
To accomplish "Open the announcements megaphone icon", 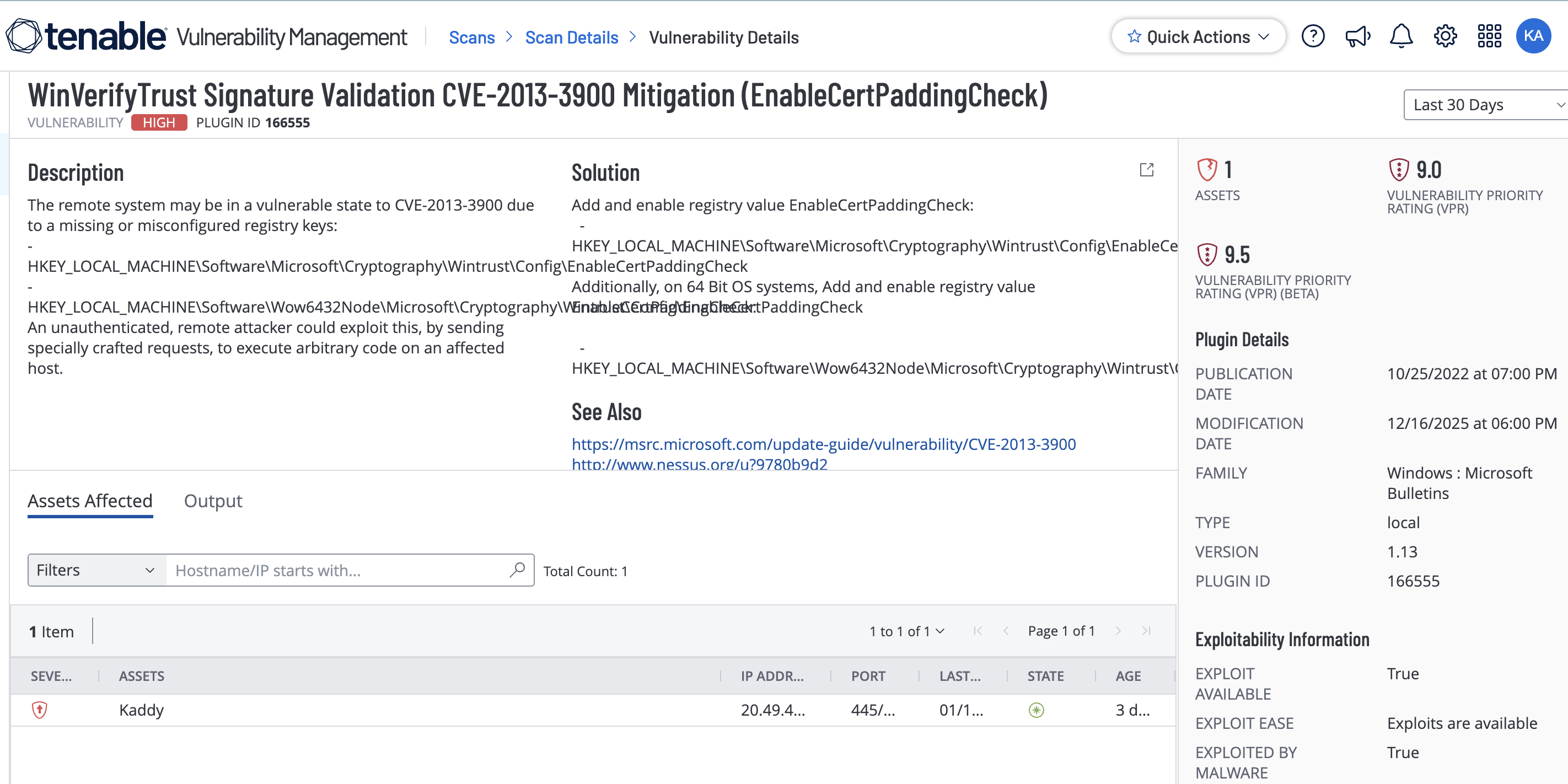I will (1357, 36).
